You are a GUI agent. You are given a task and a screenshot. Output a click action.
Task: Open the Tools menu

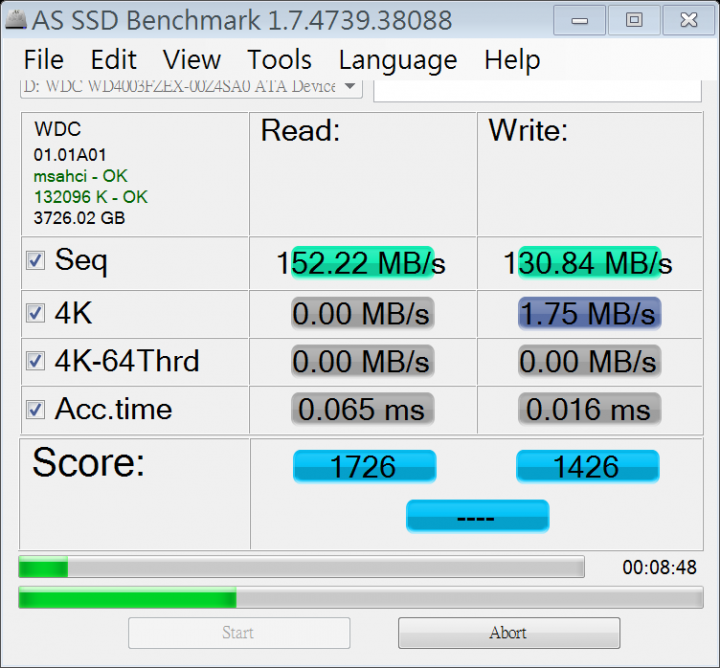279,60
